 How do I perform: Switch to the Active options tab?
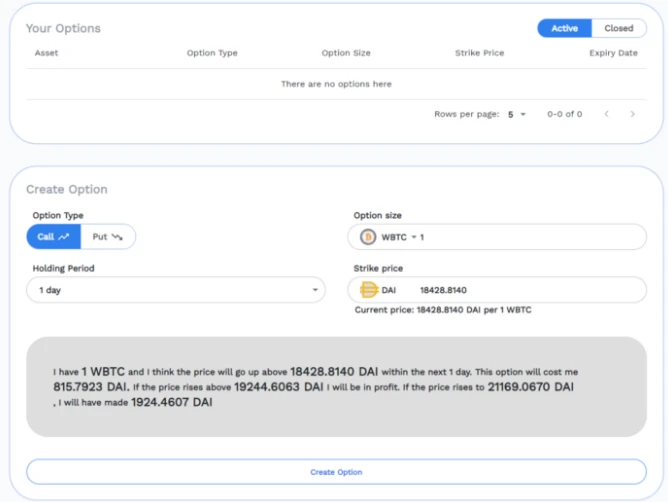(564, 28)
